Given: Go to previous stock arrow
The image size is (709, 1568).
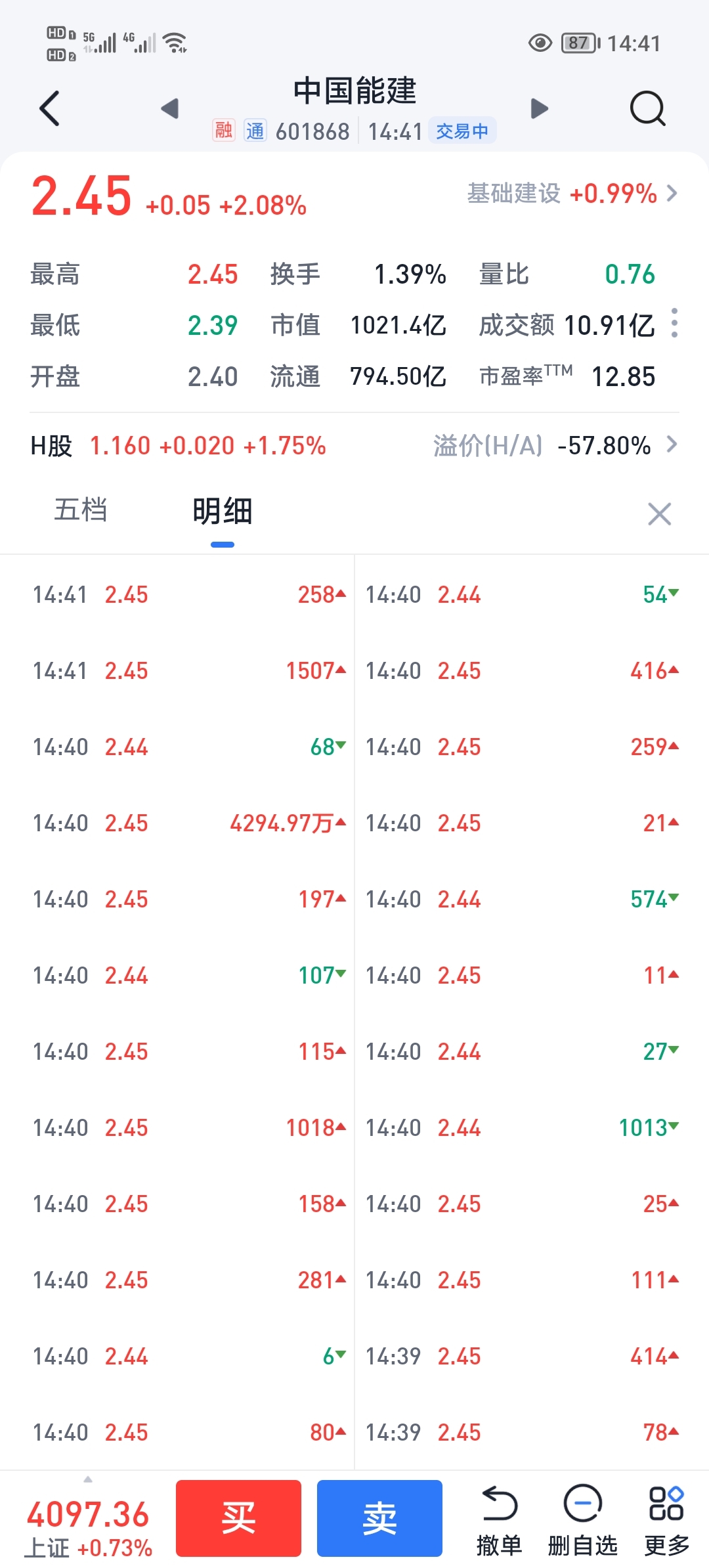Looking at the screenshot, I should tap(170, 108).
